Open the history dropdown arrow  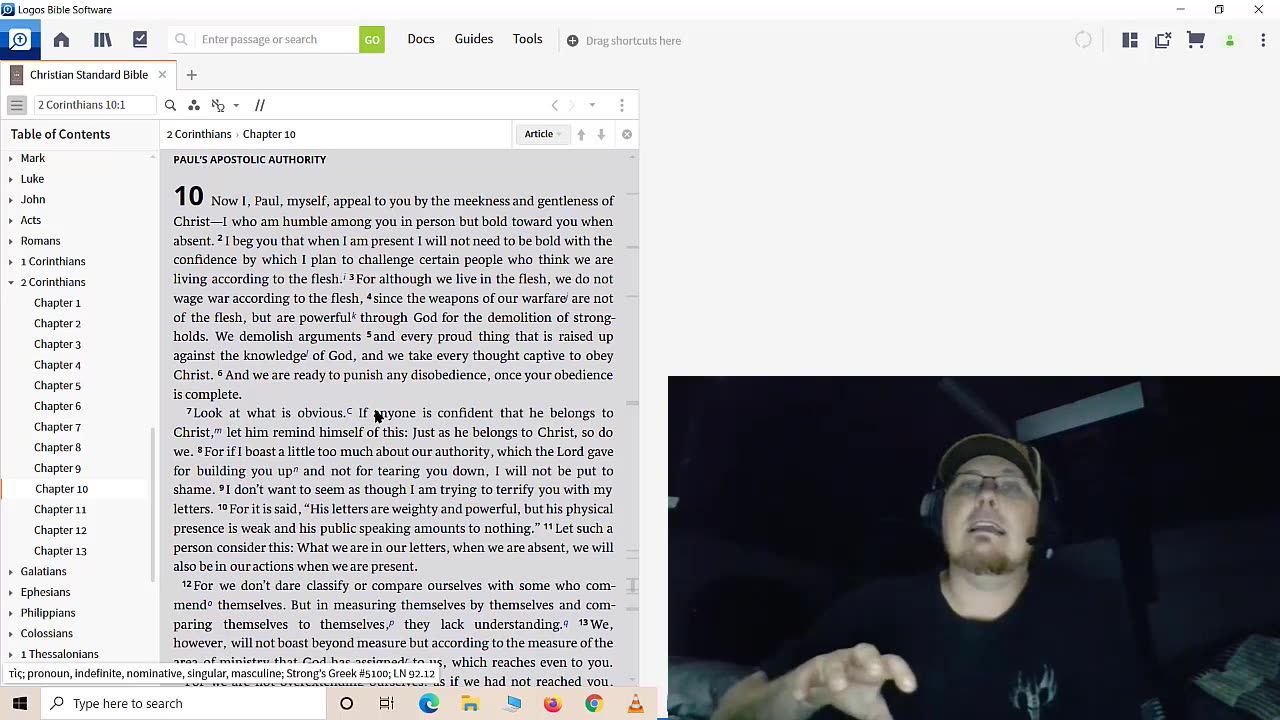[592, 105]
